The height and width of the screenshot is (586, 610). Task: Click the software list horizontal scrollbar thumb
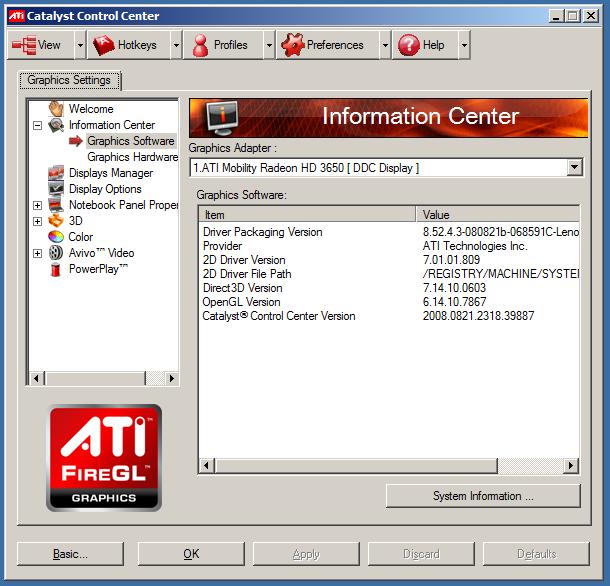356,465
